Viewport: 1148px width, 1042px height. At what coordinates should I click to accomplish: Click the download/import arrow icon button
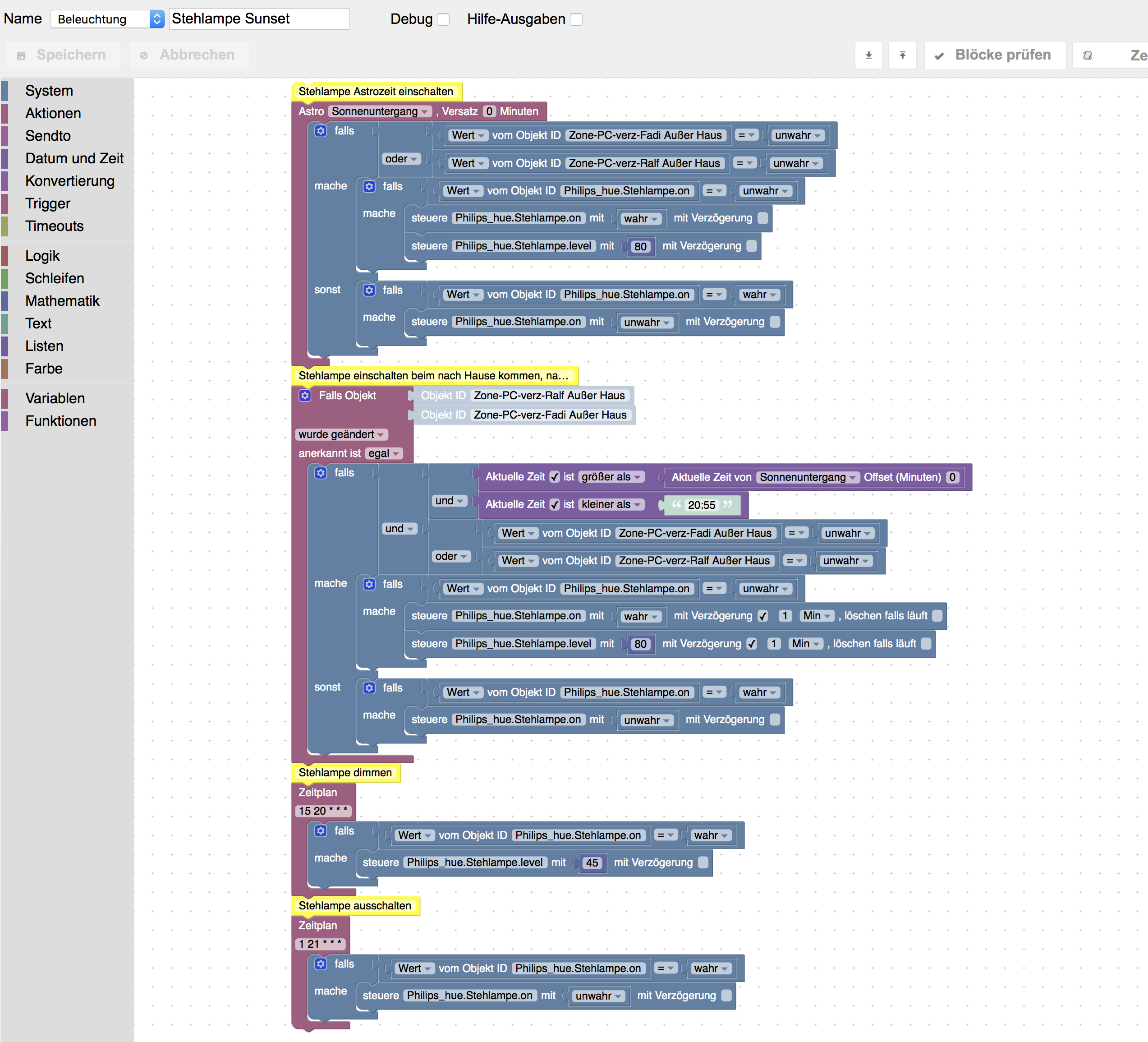pos(868,55)
